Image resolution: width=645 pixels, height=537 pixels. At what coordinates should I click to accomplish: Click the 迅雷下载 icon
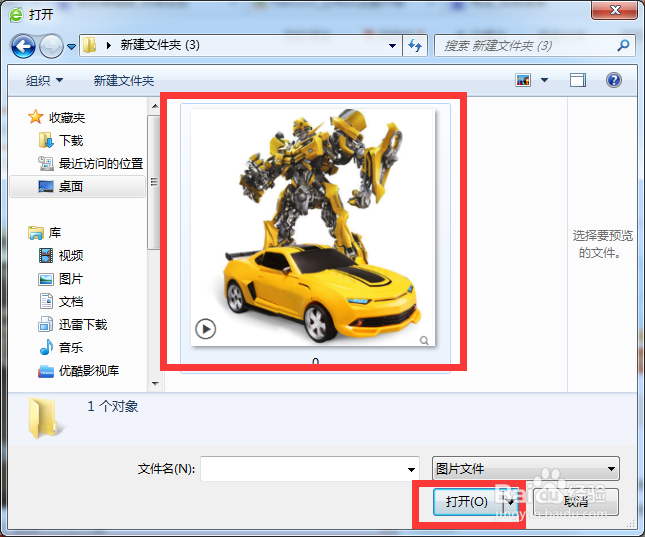pos(46,324)
